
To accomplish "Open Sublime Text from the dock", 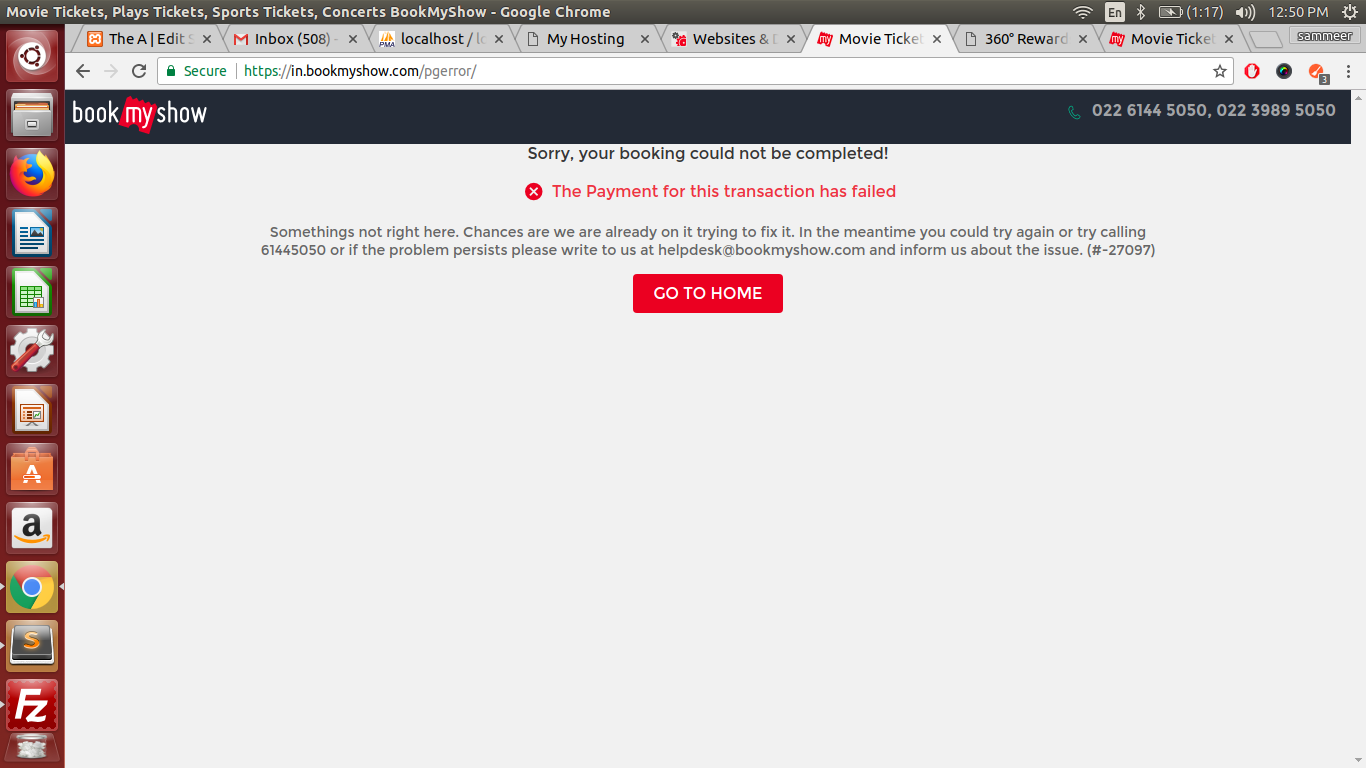I will [x=32, y=645].
